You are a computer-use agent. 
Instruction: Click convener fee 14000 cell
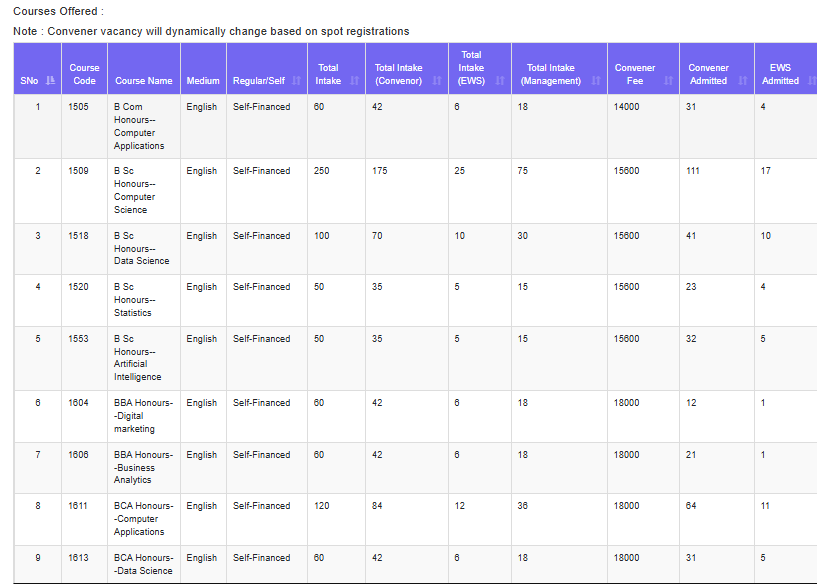[643, 127]
